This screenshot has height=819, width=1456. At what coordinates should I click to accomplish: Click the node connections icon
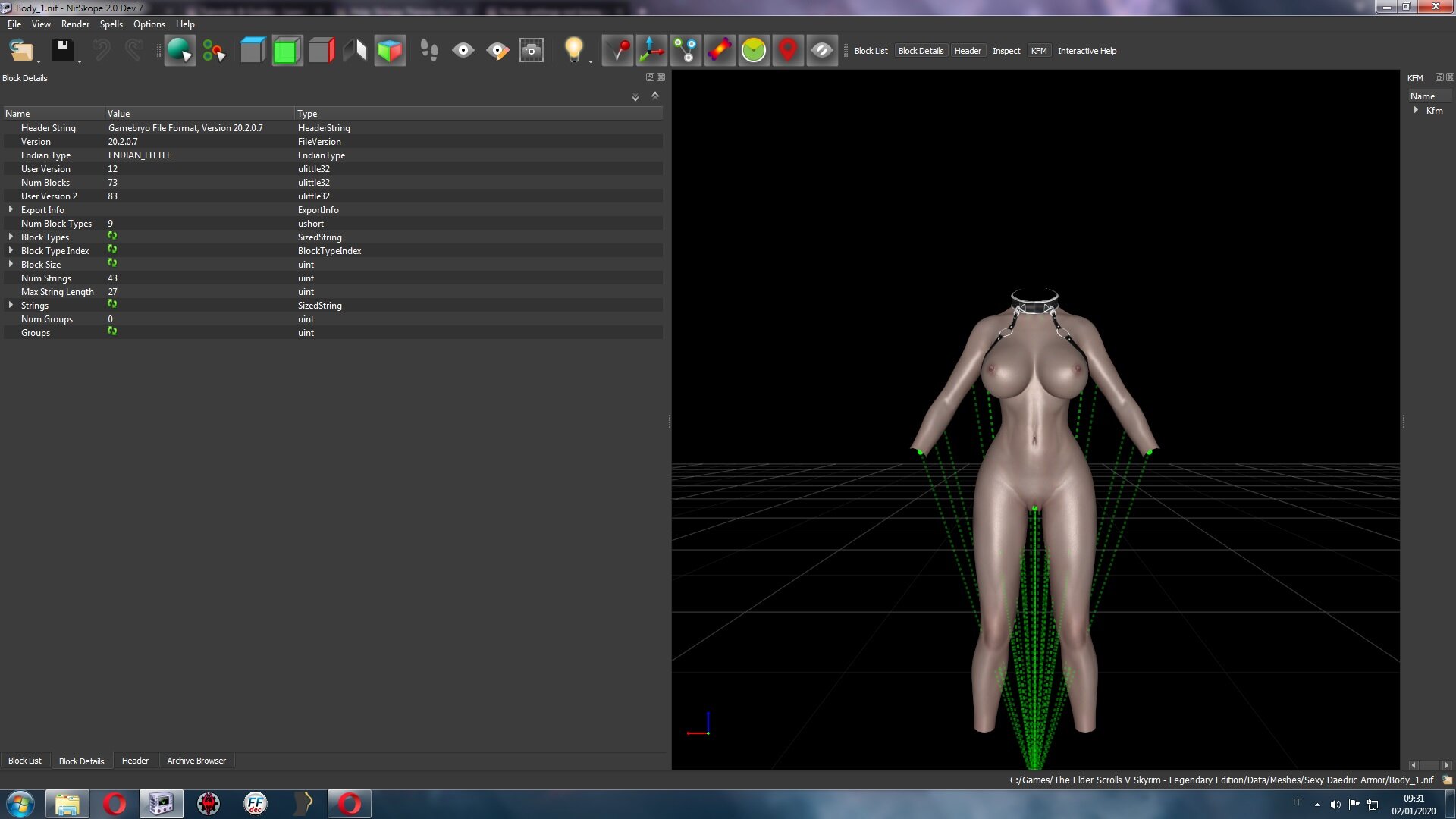coord(686,51)
